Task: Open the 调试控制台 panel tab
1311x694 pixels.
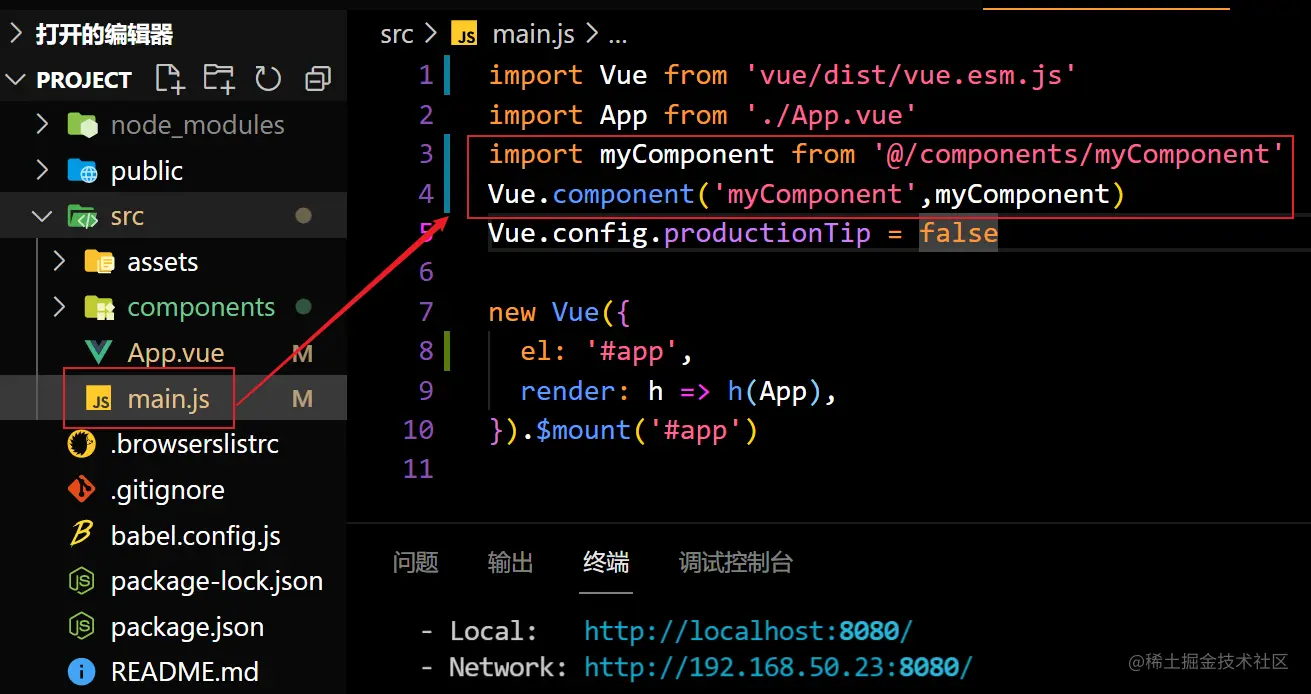Action: pyautogui.click(x=735, y=563)
